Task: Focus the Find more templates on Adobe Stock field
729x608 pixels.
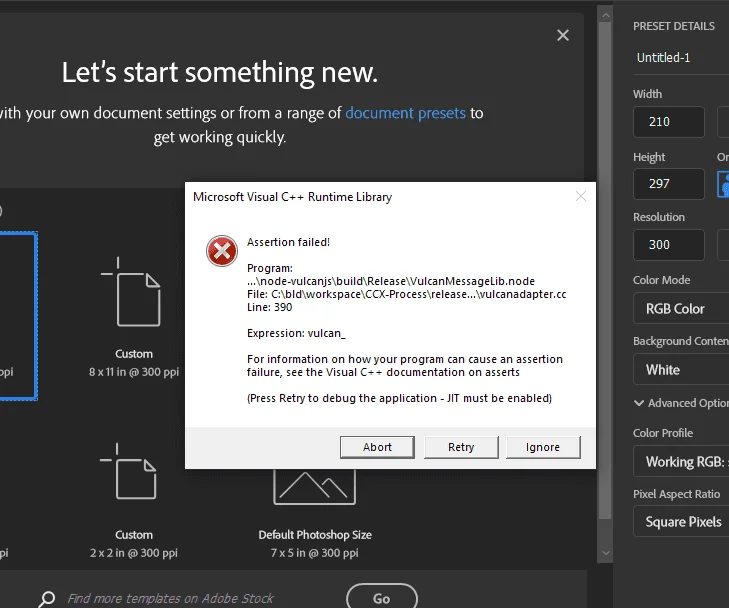Action: pos(170,598)
